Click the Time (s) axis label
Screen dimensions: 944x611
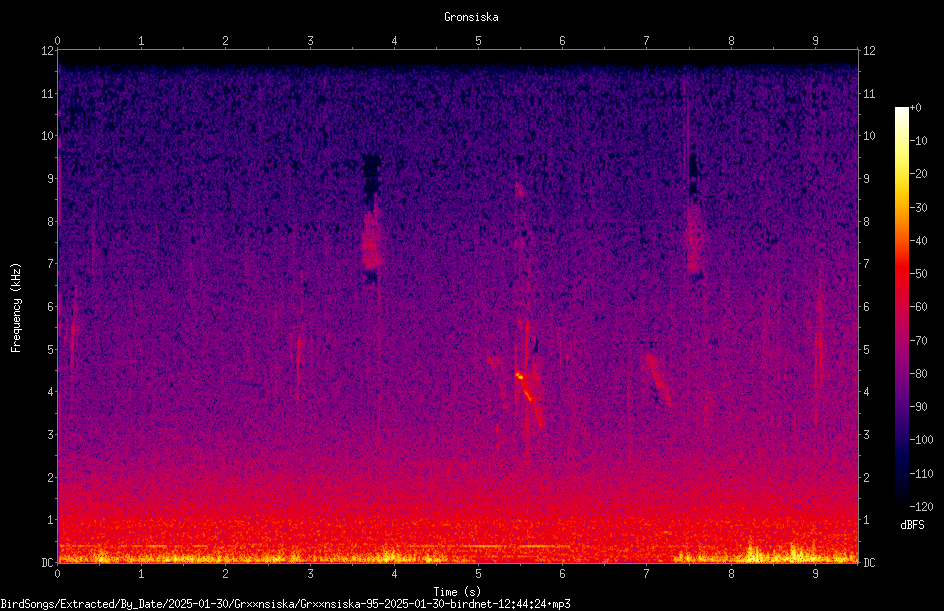tap(457, 592)
